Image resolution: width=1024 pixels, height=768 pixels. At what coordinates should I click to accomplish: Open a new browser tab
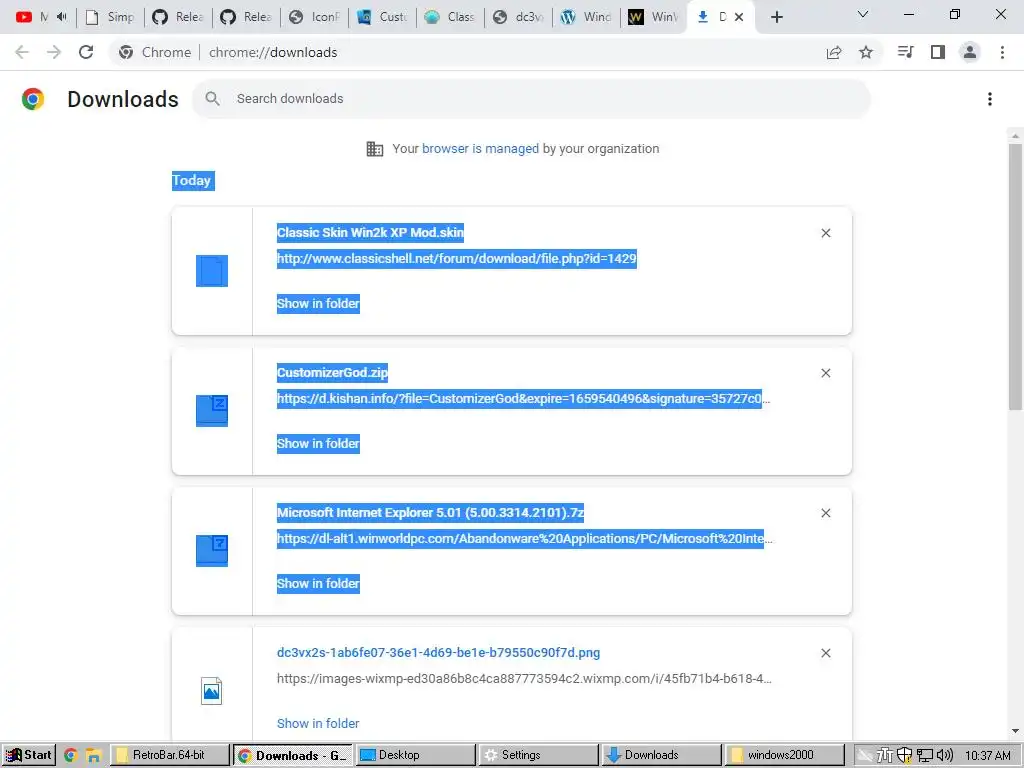[x=776, y=17]
